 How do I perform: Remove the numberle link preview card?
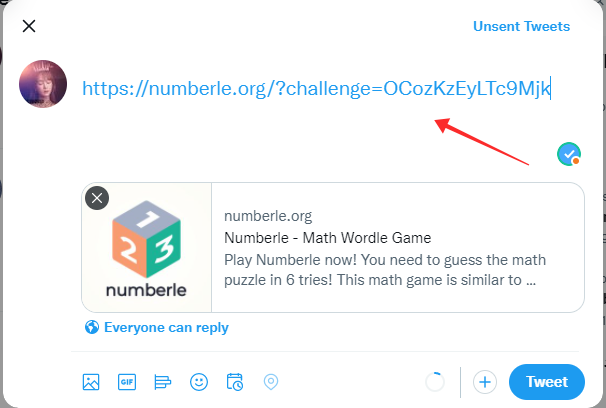pyautogui.click(x=97, y=198)
